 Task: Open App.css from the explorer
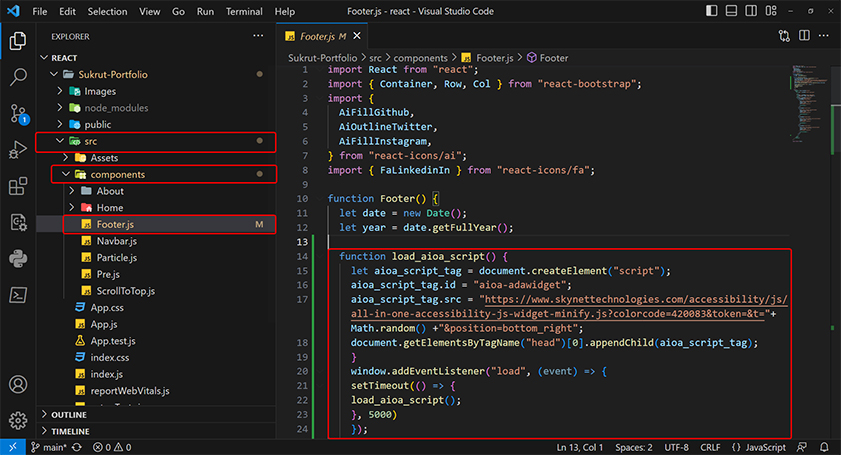tap(156, 307)
